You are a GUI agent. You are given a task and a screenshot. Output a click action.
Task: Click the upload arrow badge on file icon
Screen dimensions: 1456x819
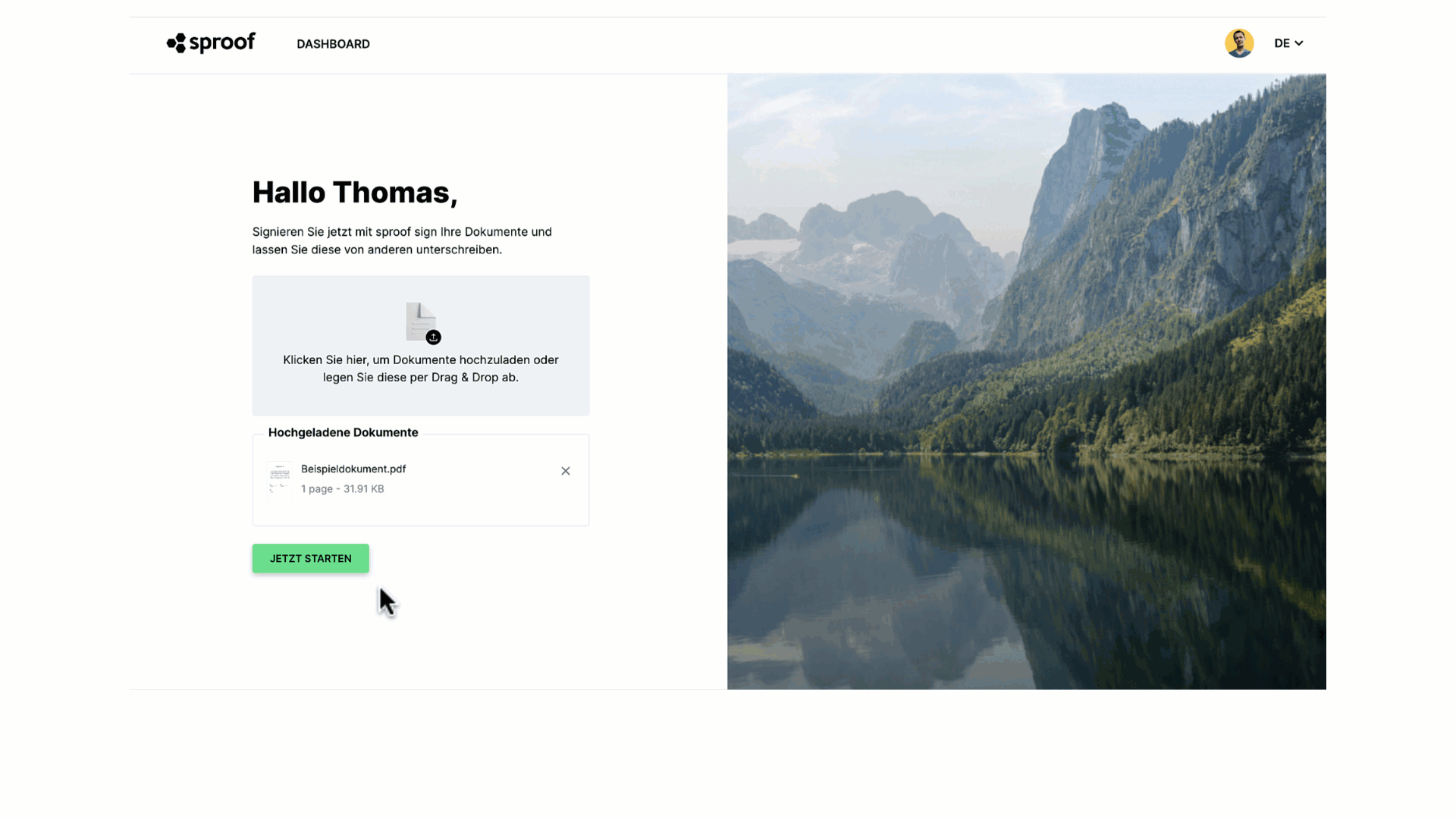[433, 337]
